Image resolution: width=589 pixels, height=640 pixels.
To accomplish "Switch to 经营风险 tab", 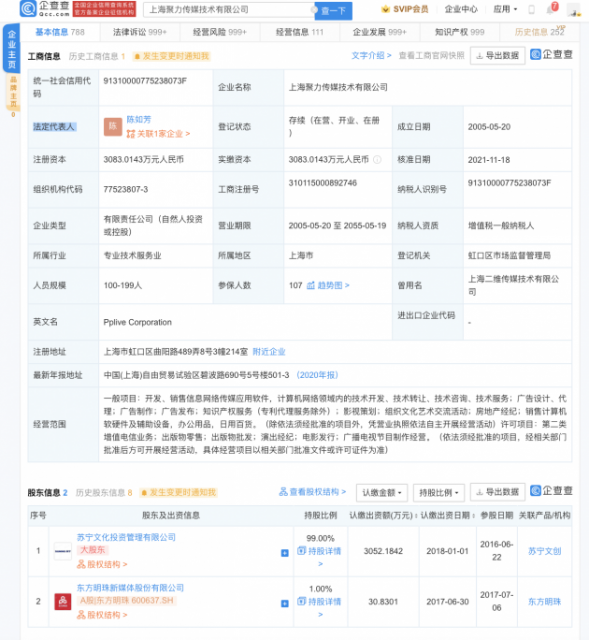I will 220,32.
